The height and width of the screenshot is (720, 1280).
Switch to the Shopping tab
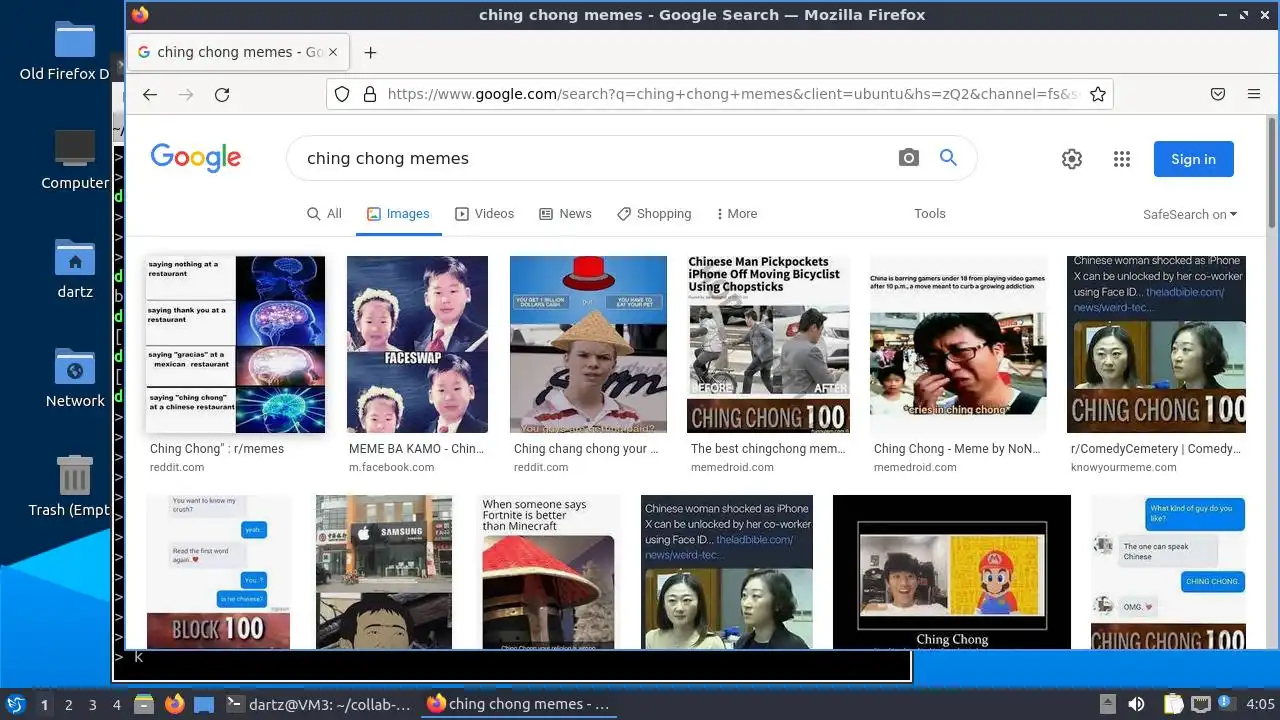[x=654, y=214]
